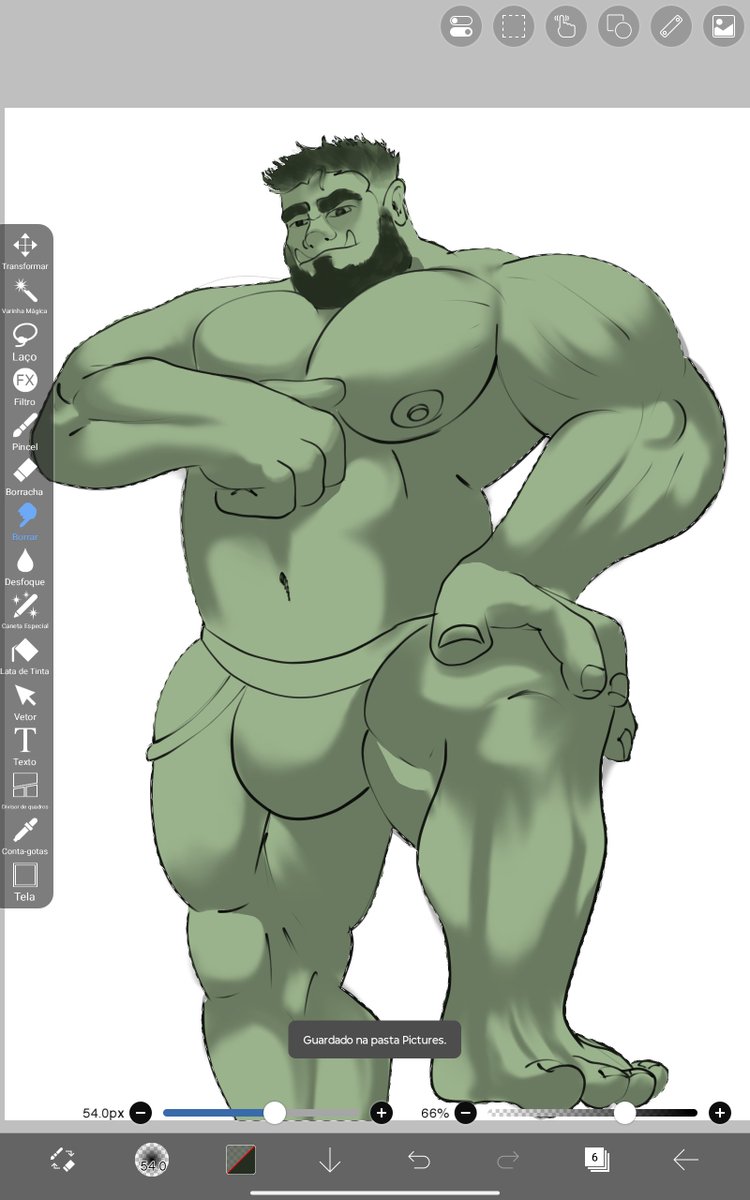This screenshot has width=750, height=1200.
Task: Open the shapes drawing tool icon
Action: 619,27
